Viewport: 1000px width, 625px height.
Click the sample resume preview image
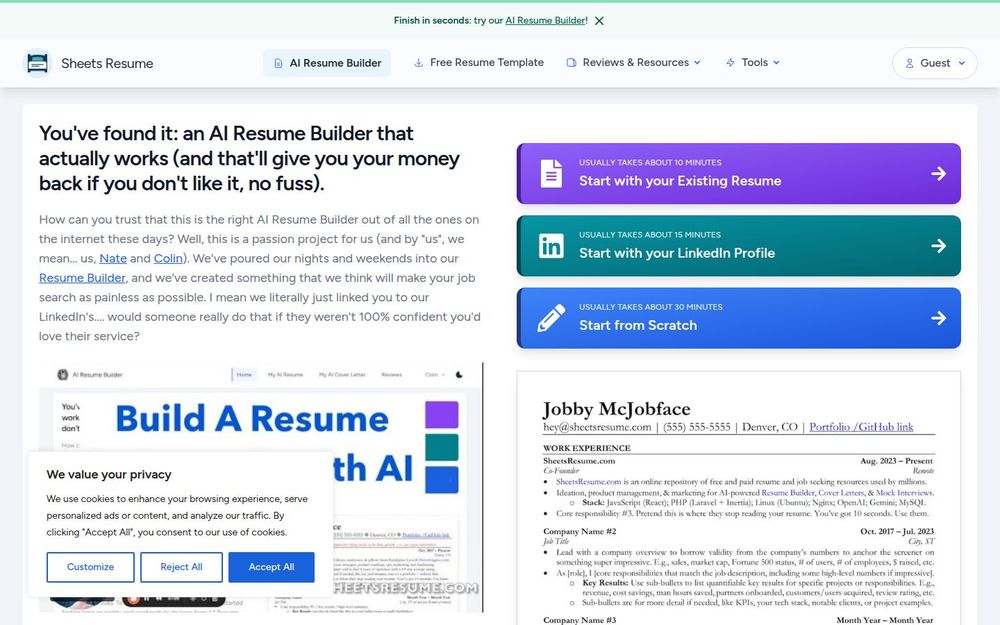point(739,498)
